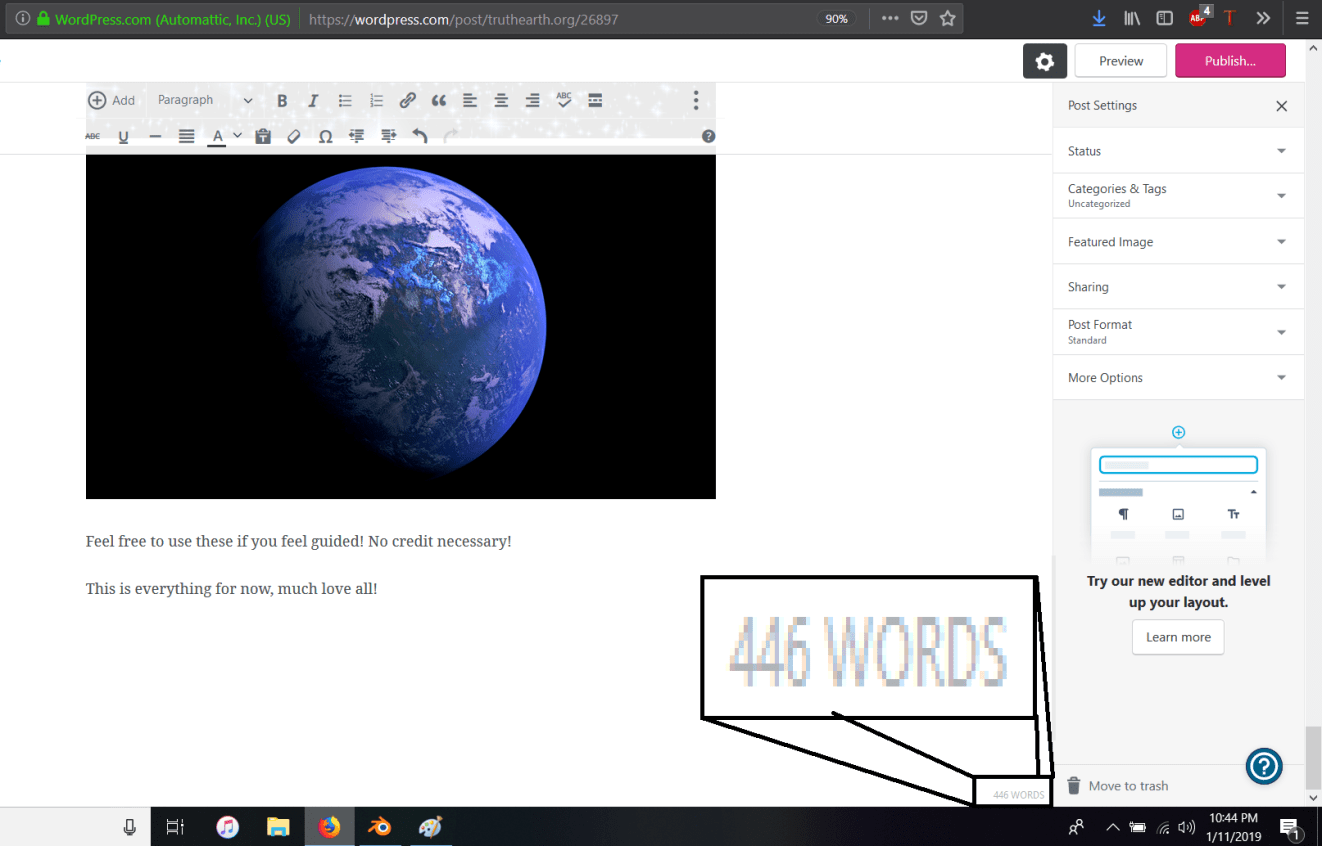The image size is (1322, 846).
Task: Click the Add block plus icon
Action: [98, 100]
